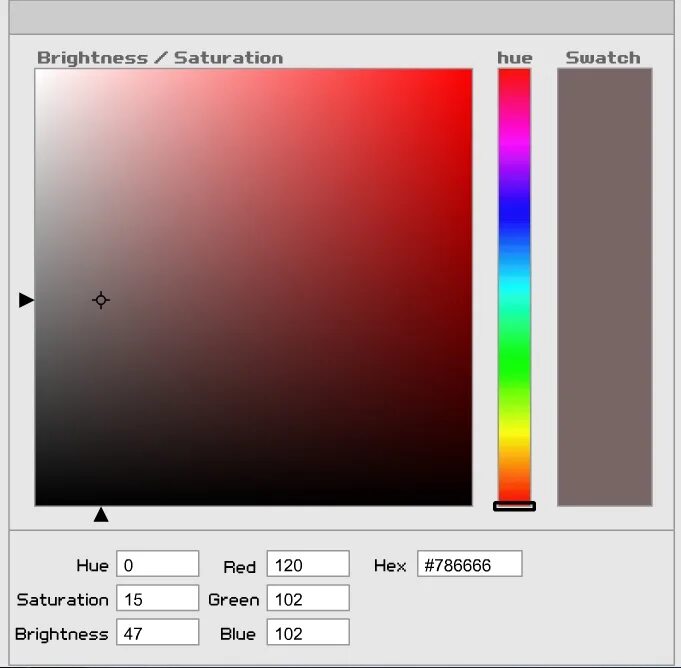This screenshot has height=668, width=681.
Task: Click the Blue value input field
Action: 308,632
